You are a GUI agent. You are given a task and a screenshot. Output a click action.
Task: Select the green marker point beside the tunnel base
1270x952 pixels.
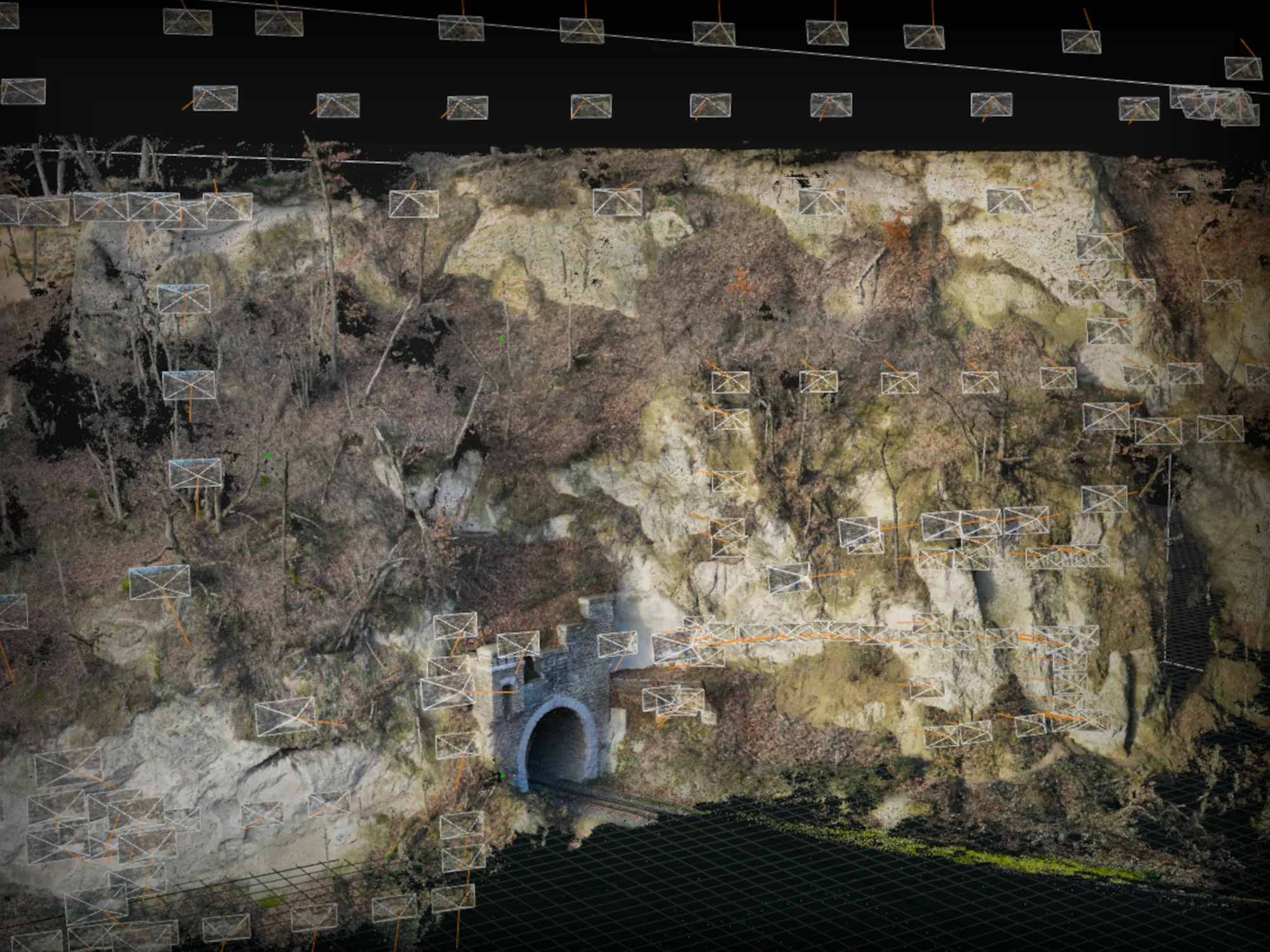[x=502, y=776]
